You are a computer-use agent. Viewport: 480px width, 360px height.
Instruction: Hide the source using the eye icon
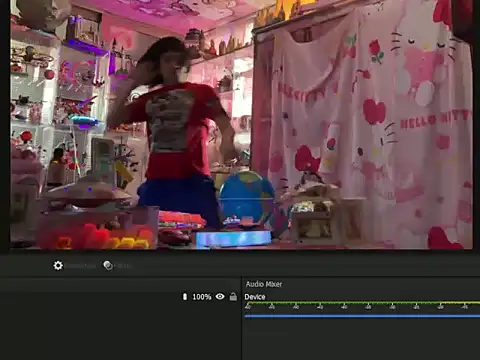tap(220, 296)
